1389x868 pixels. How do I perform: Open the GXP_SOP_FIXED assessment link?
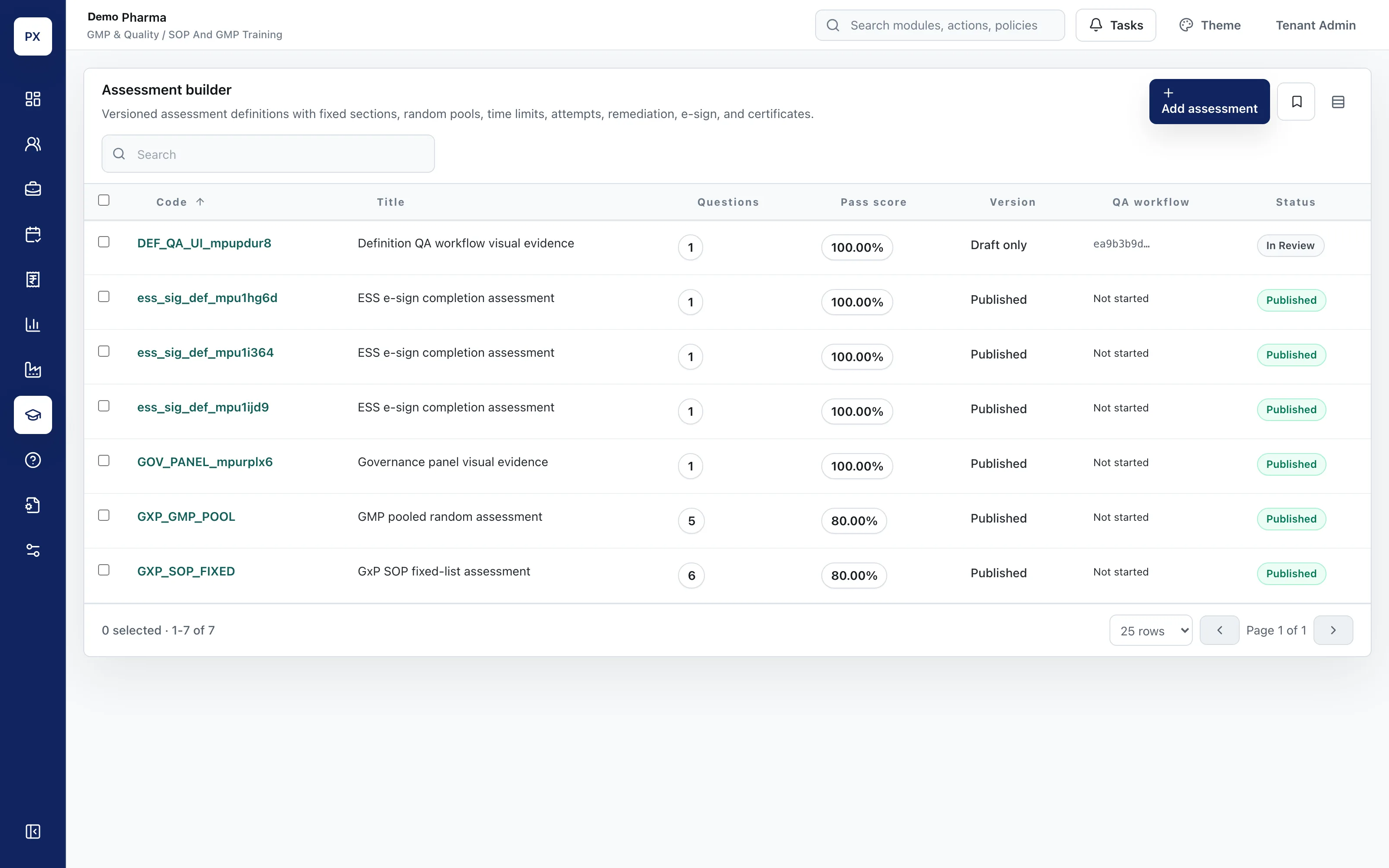pyautogui.click(x=186, y=571)
